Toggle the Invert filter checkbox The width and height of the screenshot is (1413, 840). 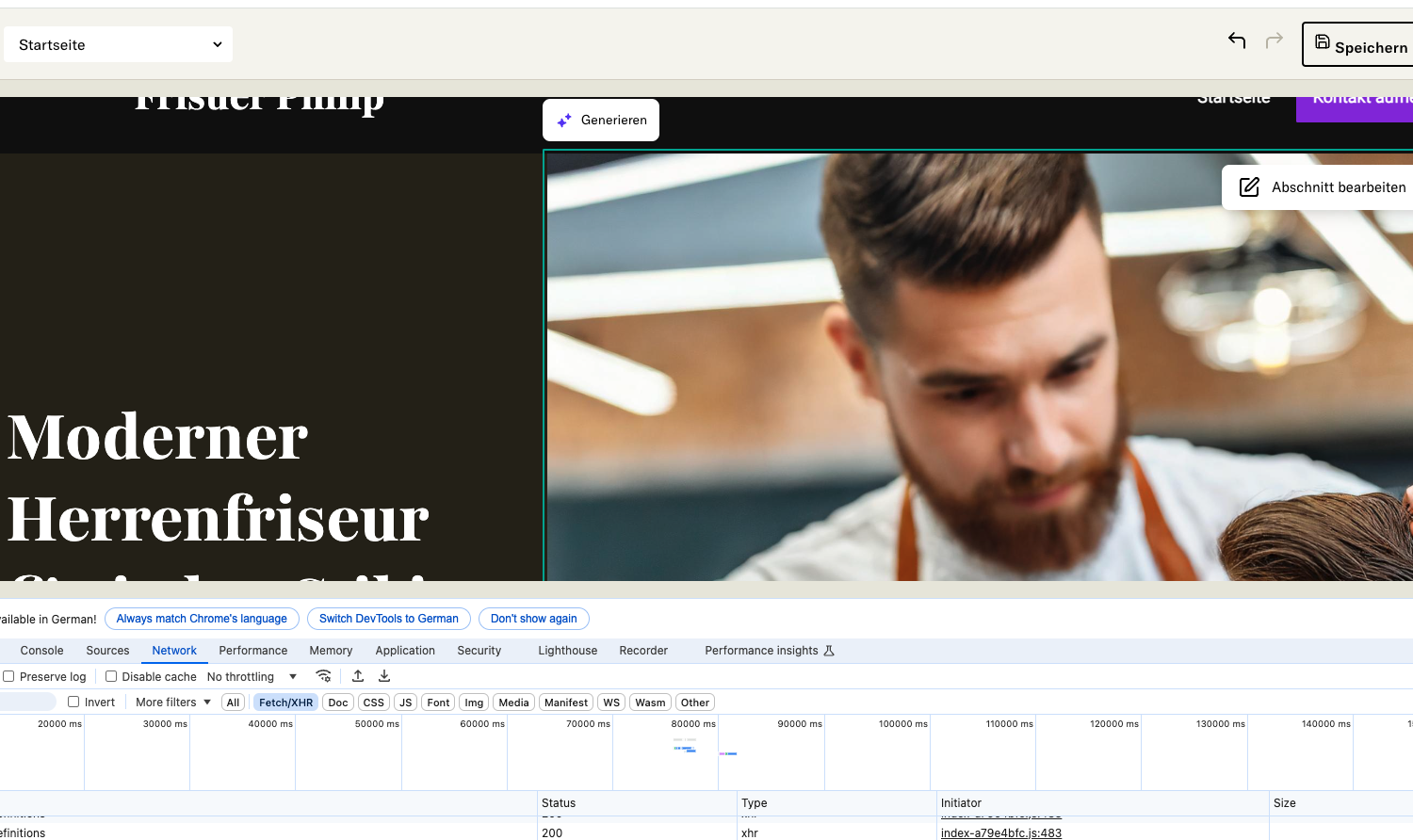73,702
